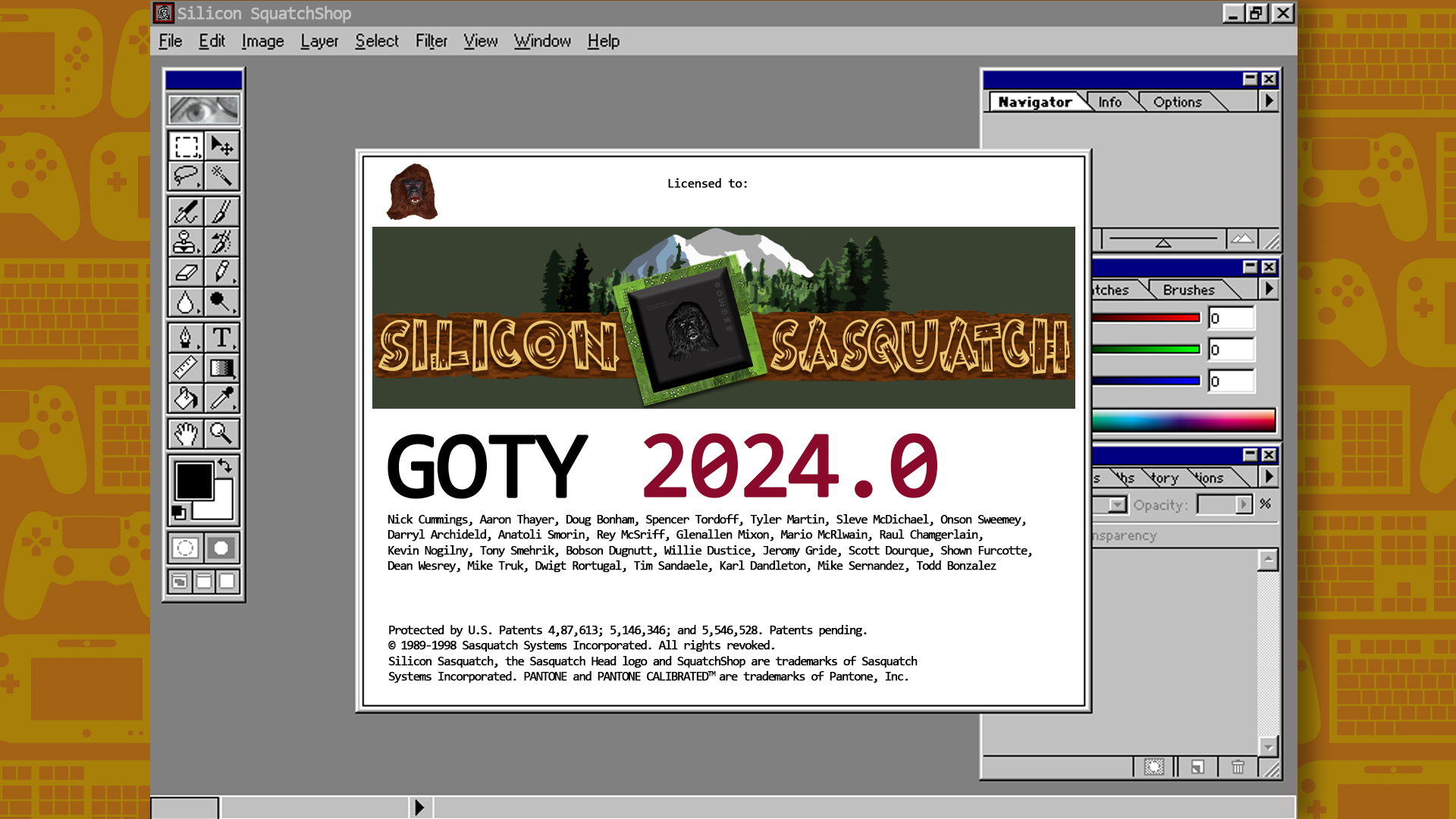Click the red value input field

tap(1231, 318)
